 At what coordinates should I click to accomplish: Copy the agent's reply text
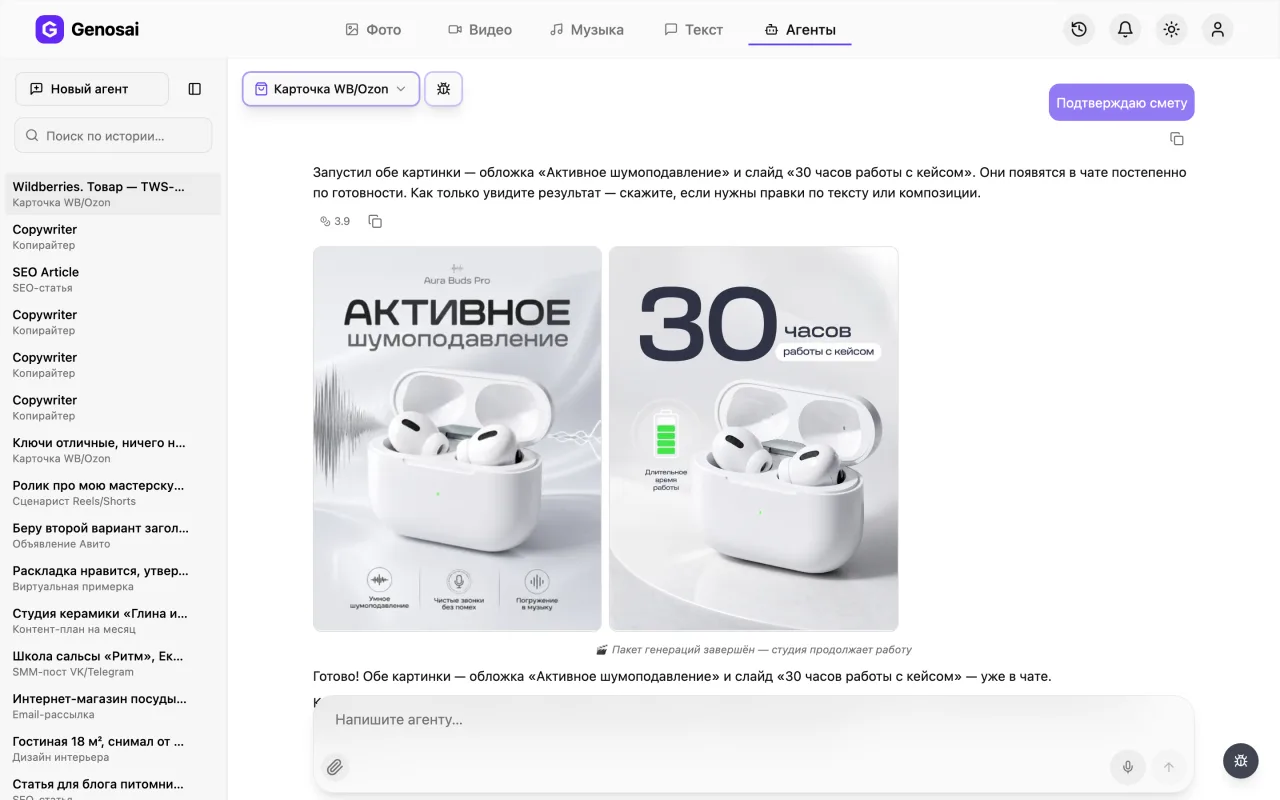click(375, 221)
